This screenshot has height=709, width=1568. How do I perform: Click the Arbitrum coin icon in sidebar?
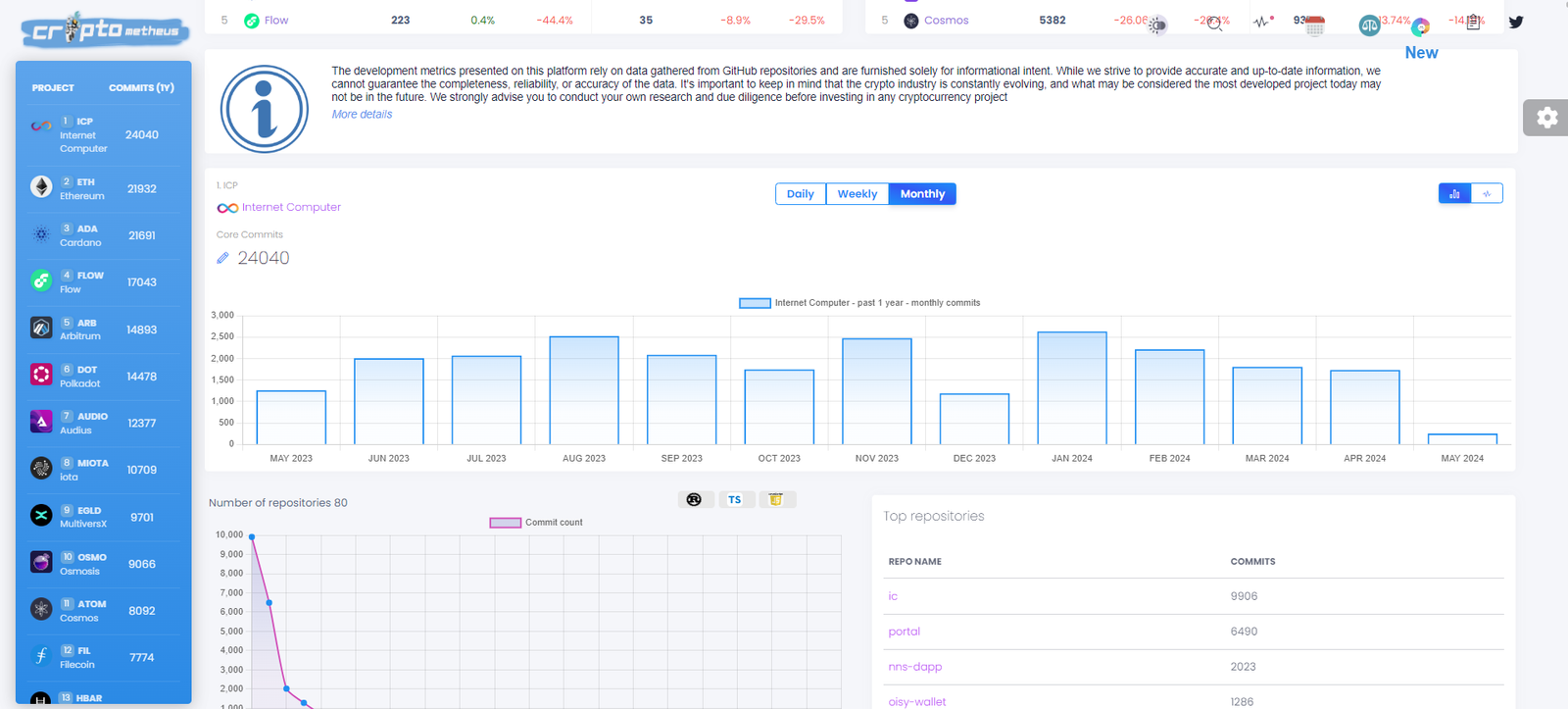tap(41, 328)
